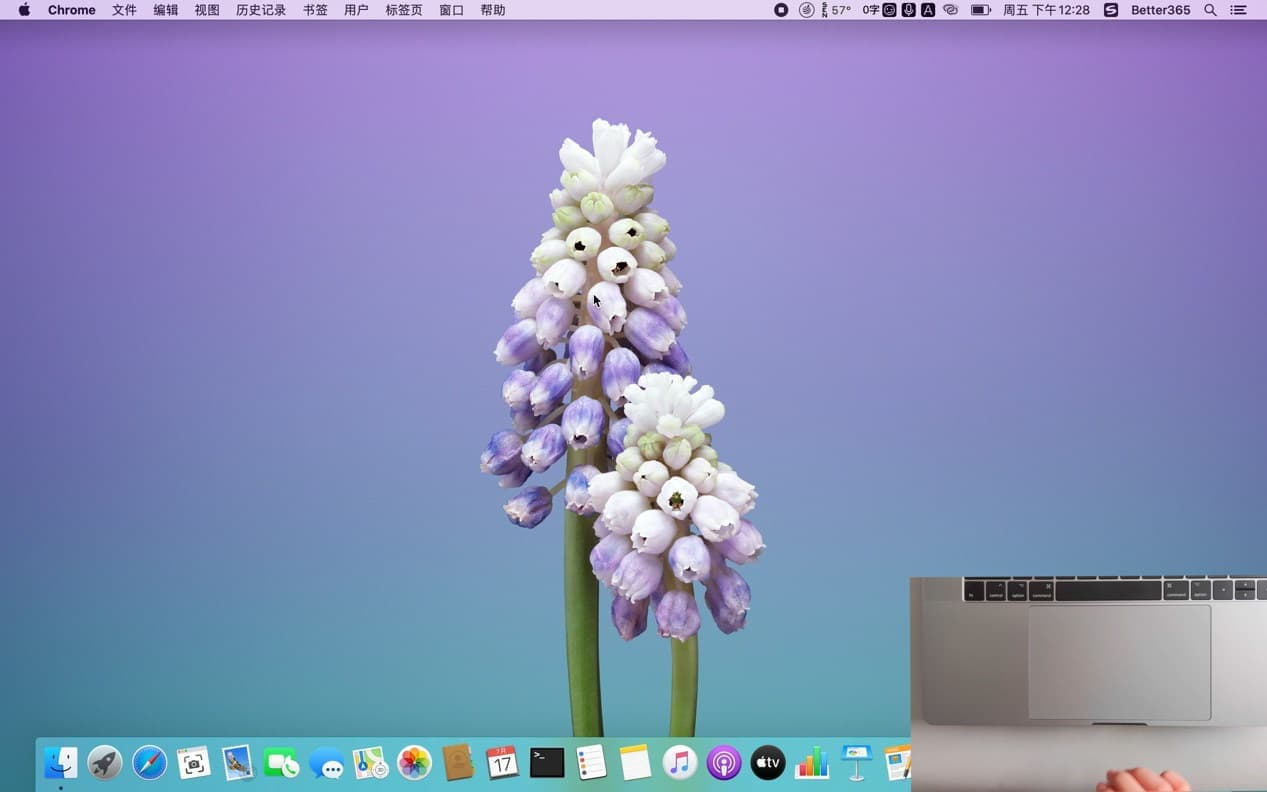Open the Terminal app in Dock

pos(547,763)
